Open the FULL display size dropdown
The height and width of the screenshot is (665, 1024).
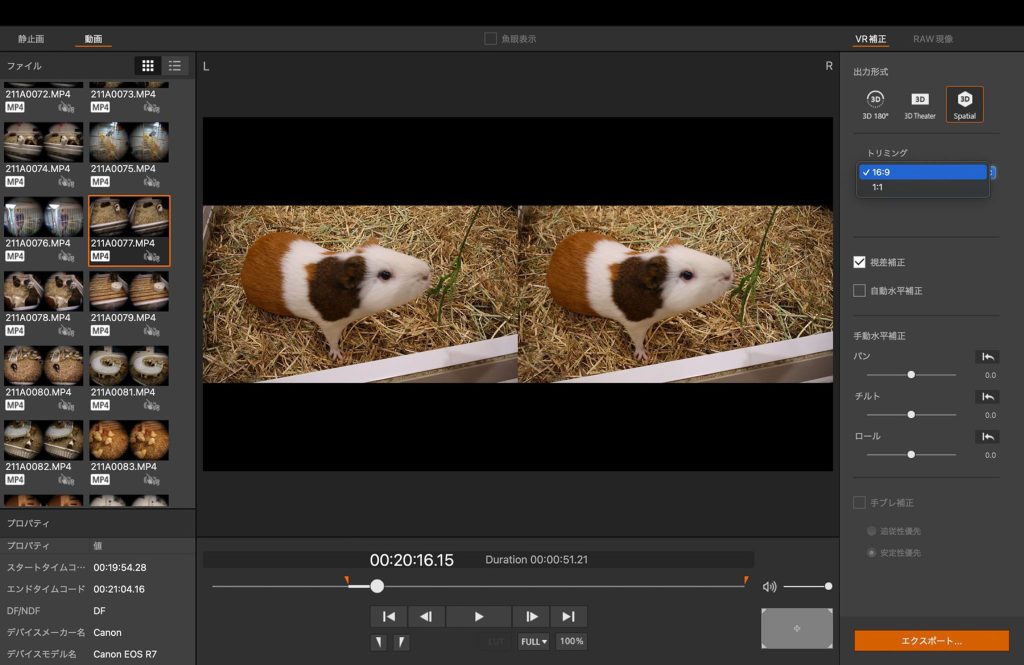tap(533, 642)
